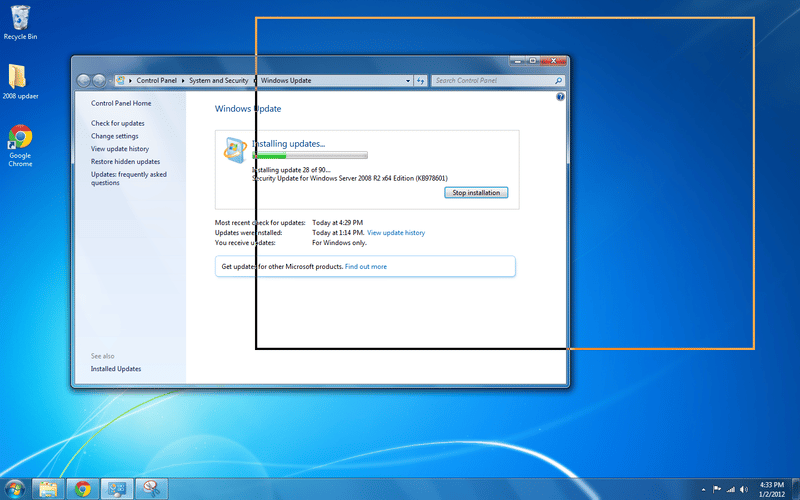
Task: Open Control Panel Home link
Action: [121, 103]
